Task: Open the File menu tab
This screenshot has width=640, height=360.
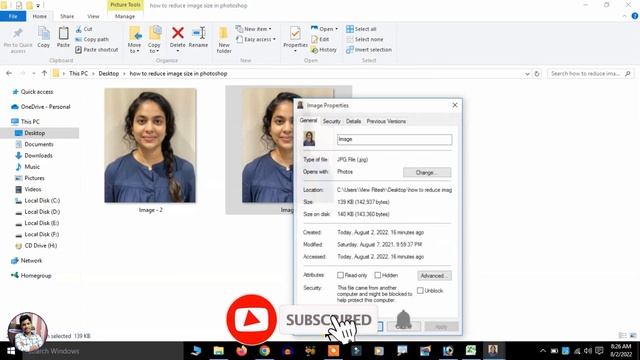Action: [13, 16]
